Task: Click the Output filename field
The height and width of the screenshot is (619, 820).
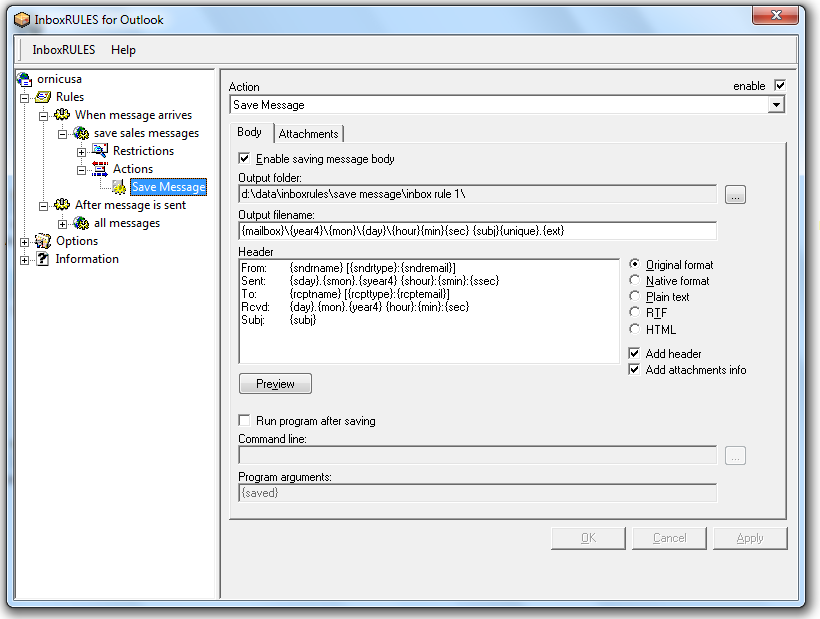Action: point(477,231)
